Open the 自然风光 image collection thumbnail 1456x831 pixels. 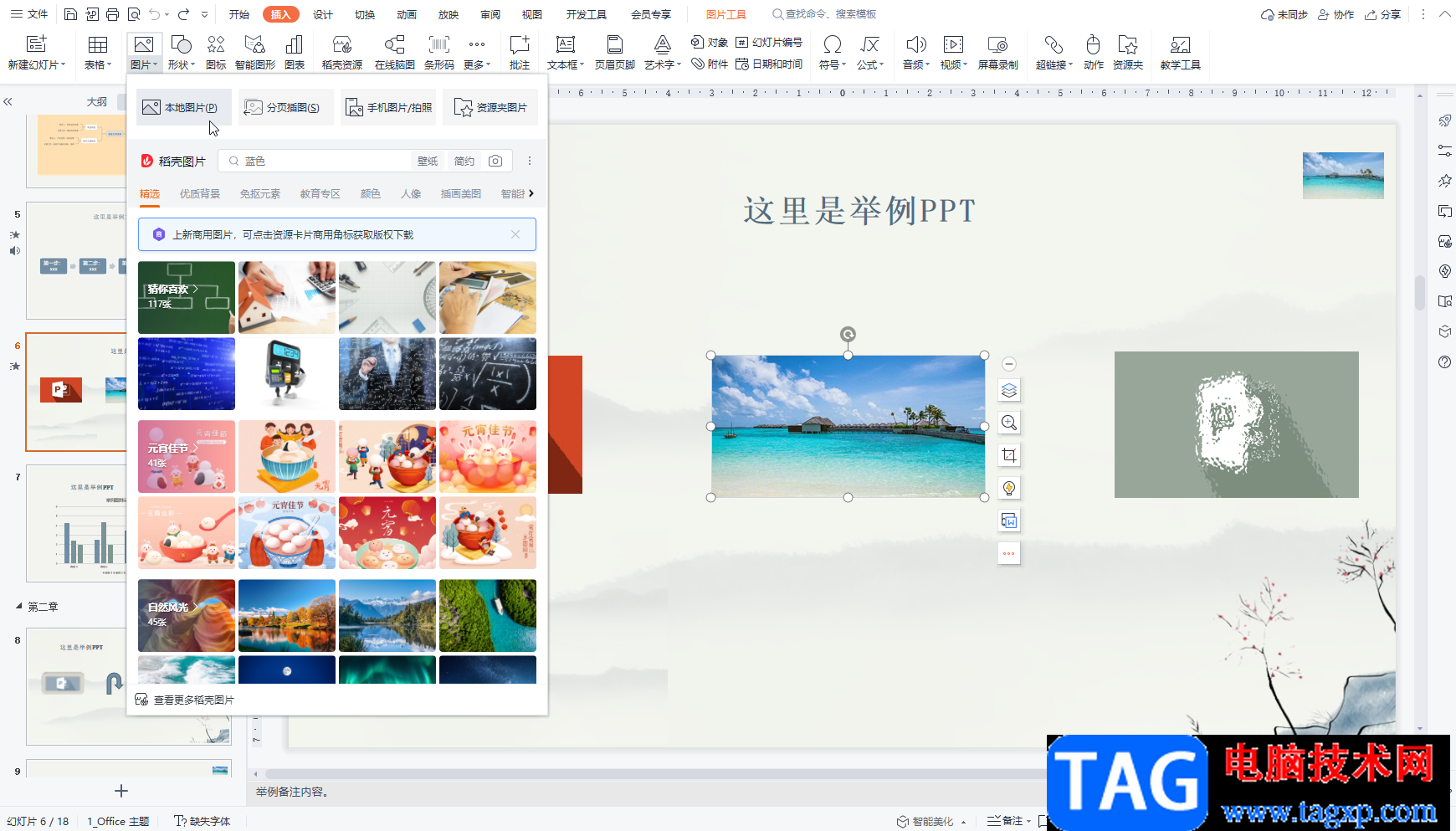coord(187,615)
